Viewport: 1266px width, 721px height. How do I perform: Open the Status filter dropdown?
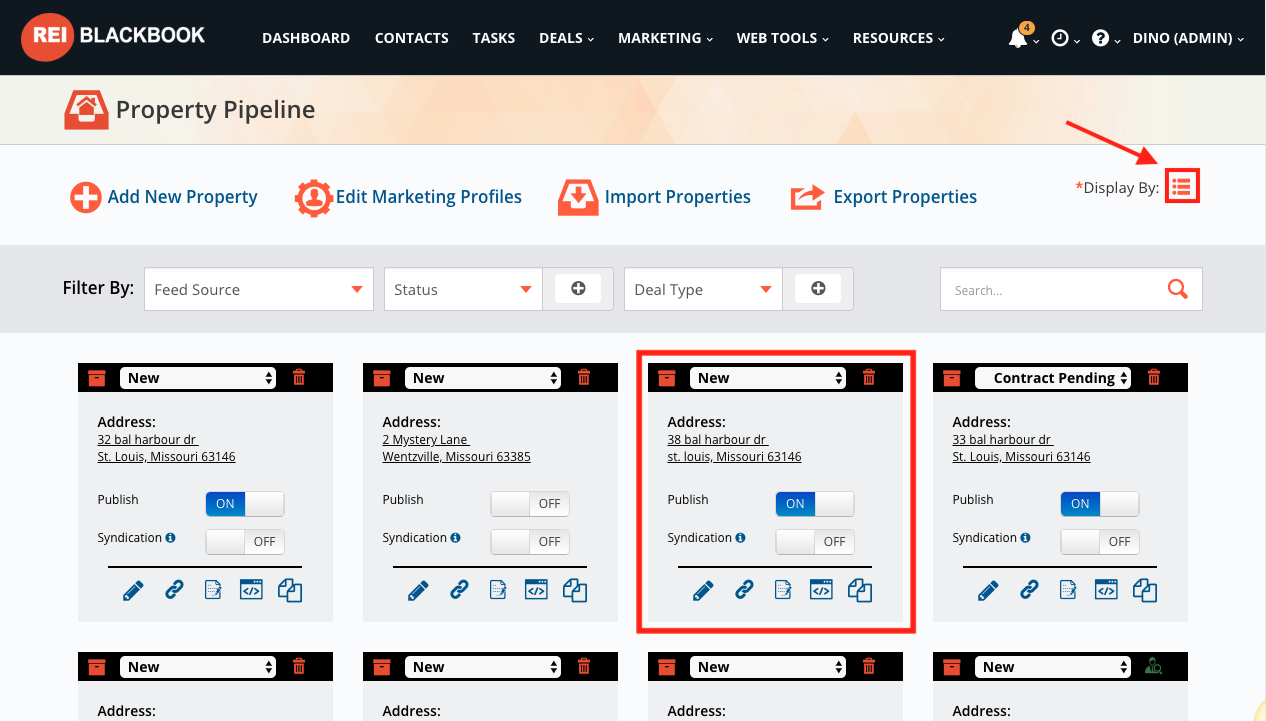tap(463, 289)
